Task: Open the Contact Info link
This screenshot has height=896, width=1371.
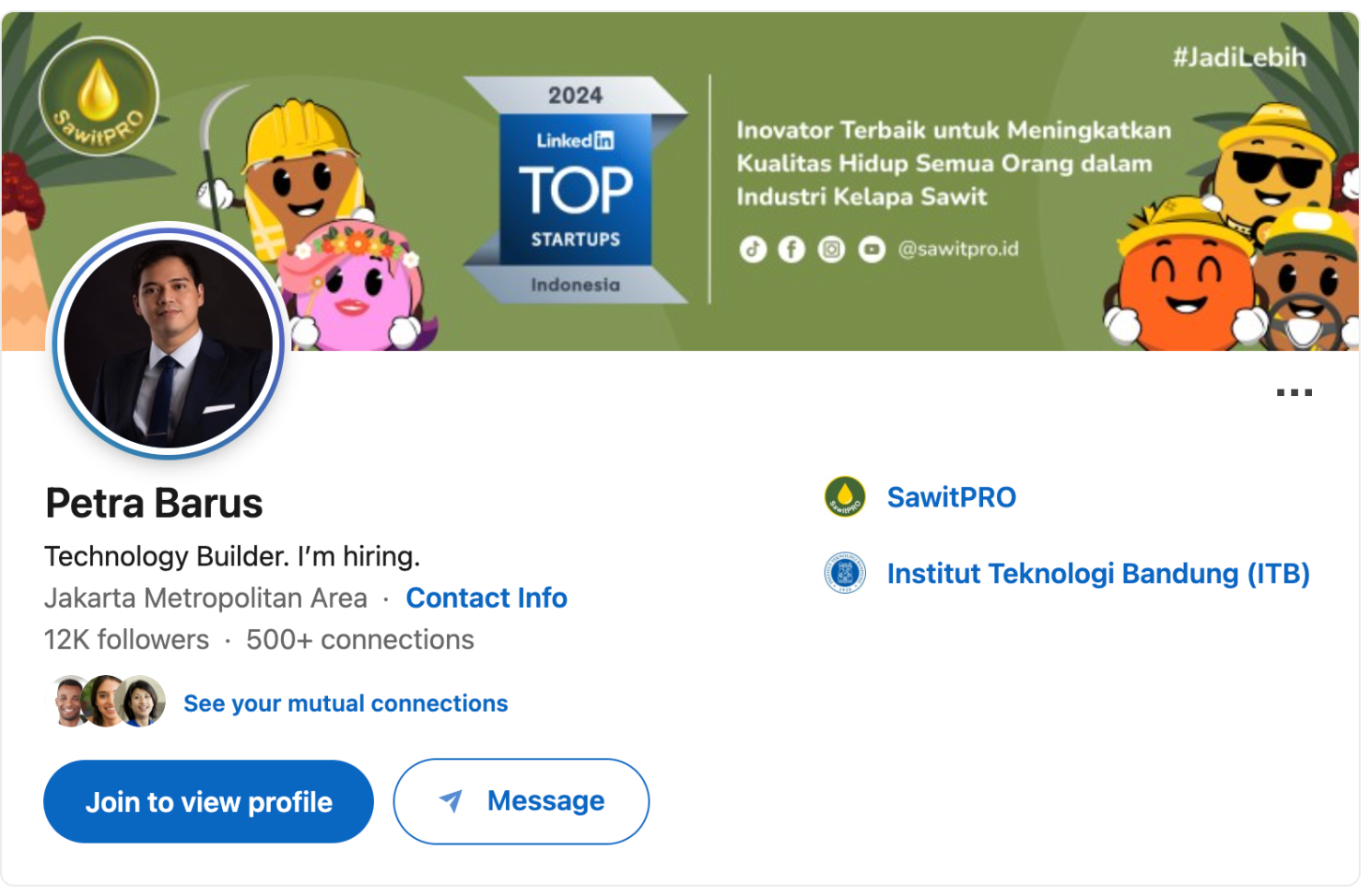Action: pos(486,598)
